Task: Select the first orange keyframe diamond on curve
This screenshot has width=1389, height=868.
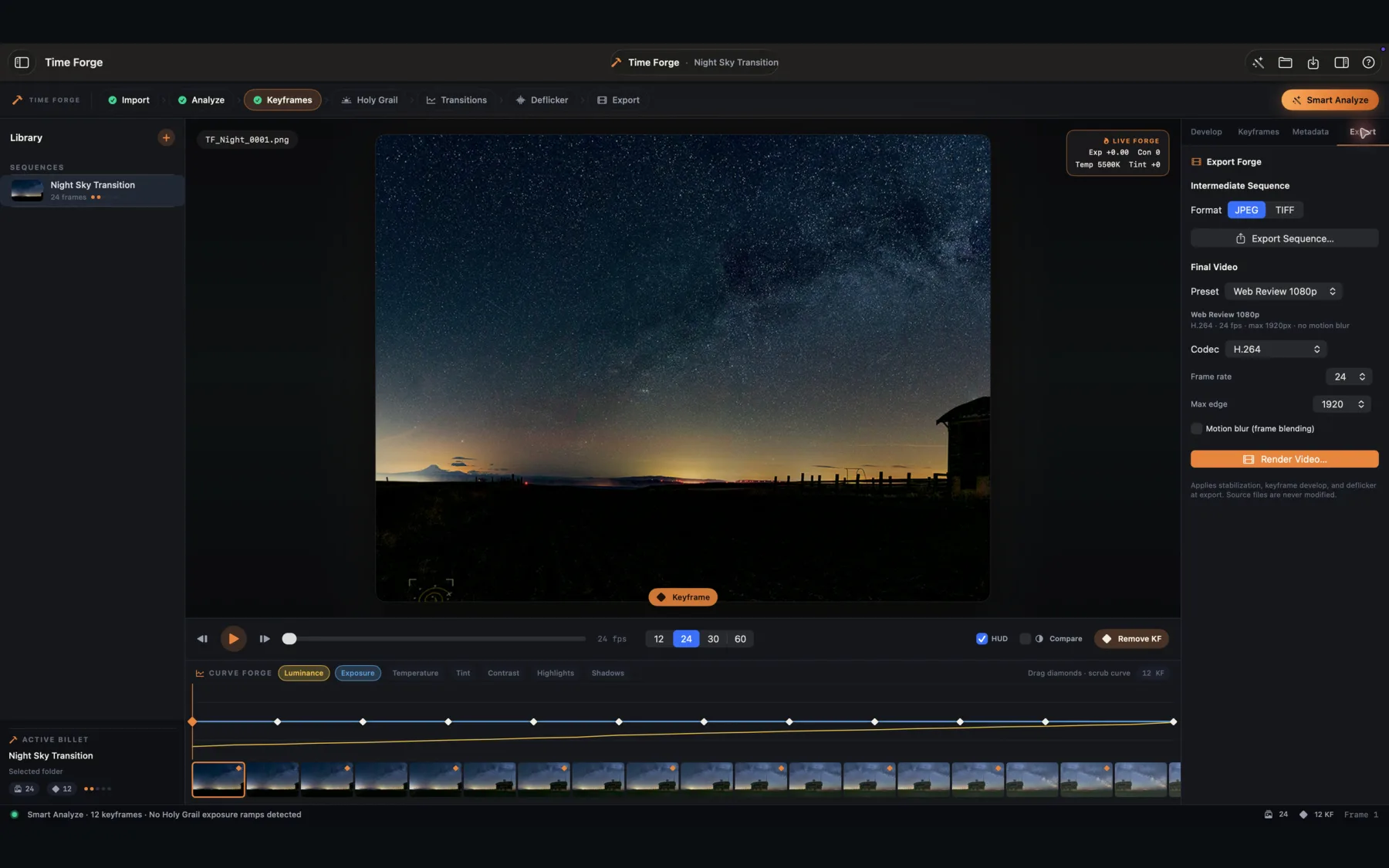Action: [192, 722]
